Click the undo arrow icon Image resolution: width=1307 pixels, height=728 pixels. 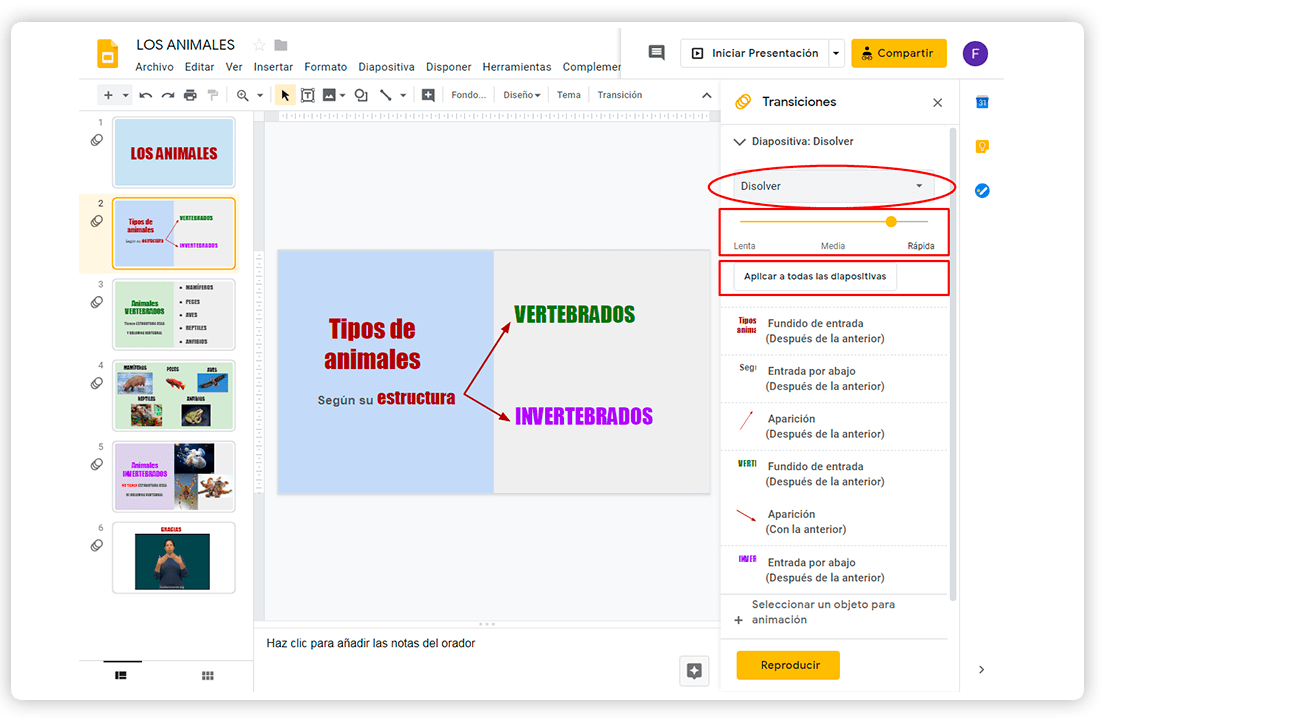click(146, 95)
